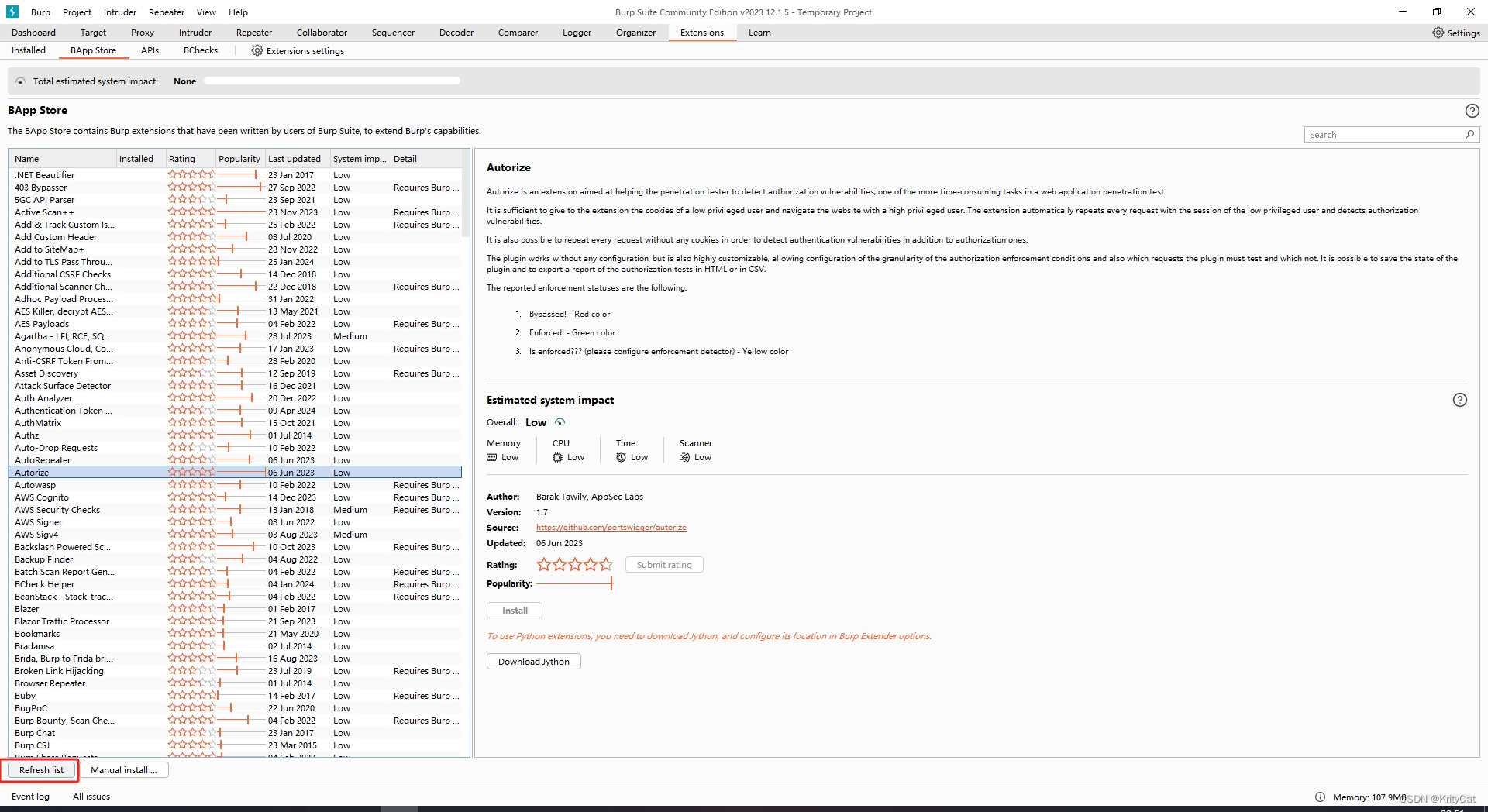Click the Time impact icon
Screen dimensions: 1488x812
[621, 457]
